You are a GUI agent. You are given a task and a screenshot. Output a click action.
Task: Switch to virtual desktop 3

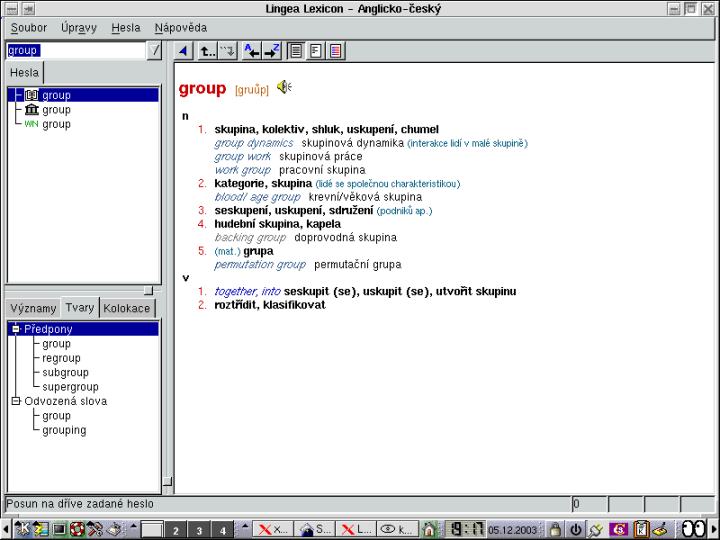[x=199, y=530]
